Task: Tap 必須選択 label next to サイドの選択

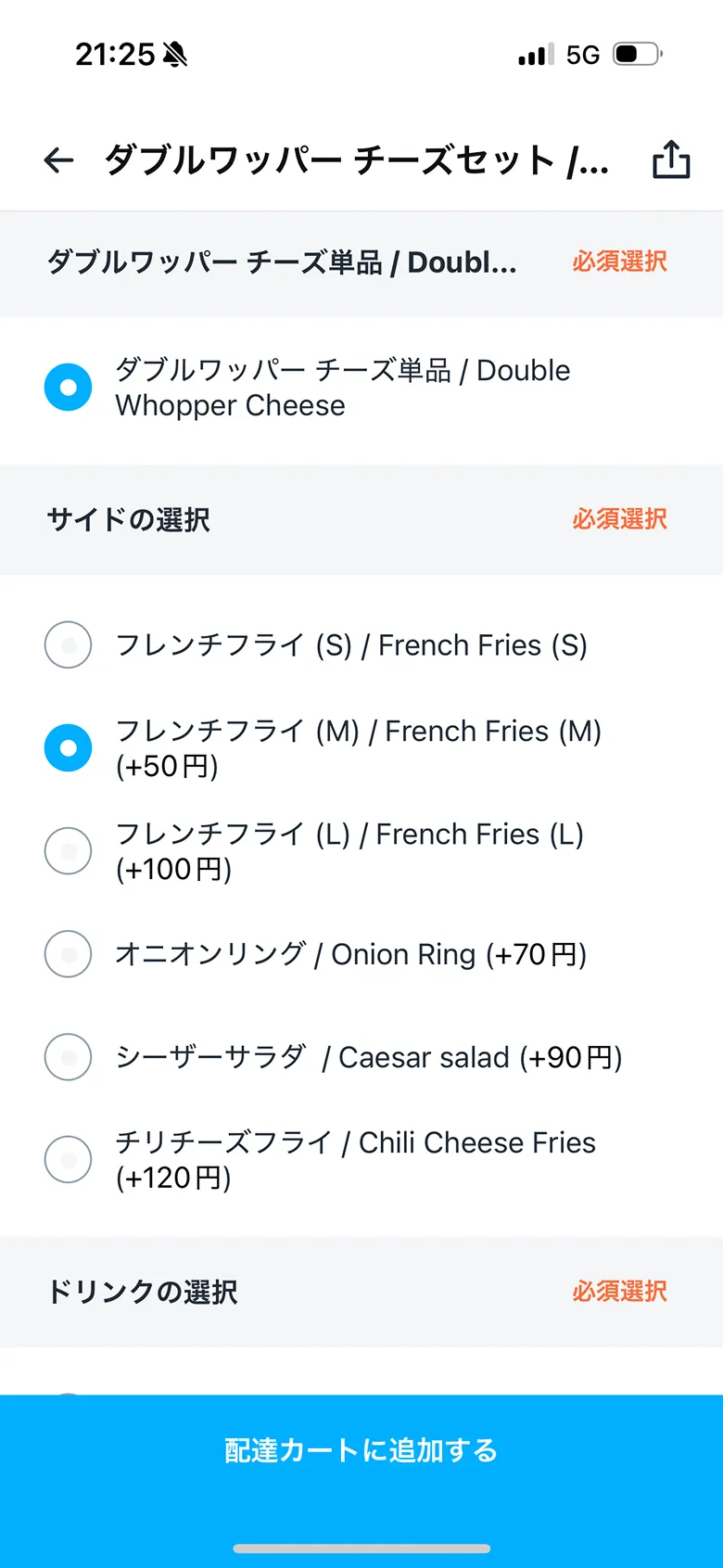Action: (619, 519)
